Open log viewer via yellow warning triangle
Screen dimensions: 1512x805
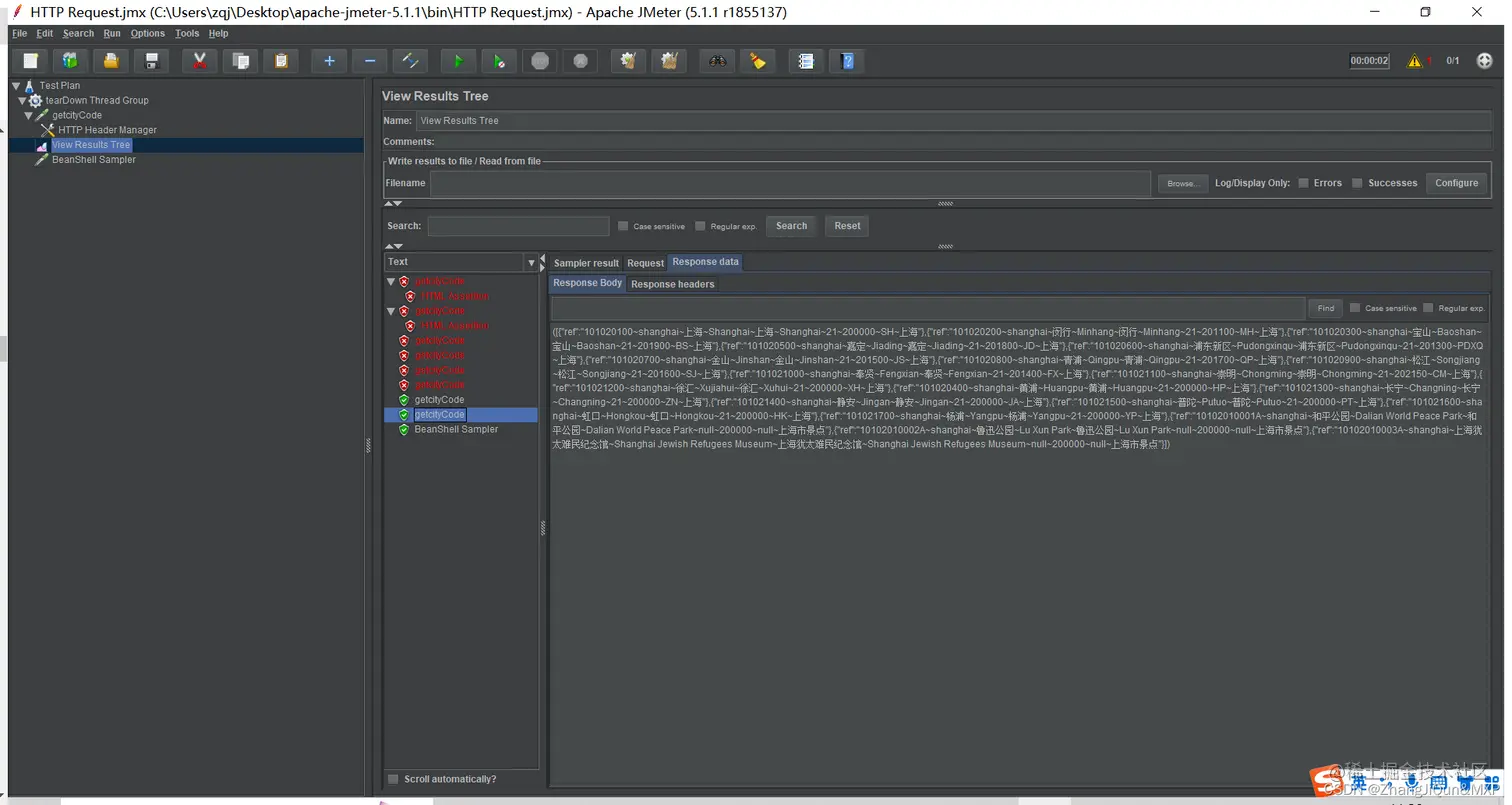1415,61
